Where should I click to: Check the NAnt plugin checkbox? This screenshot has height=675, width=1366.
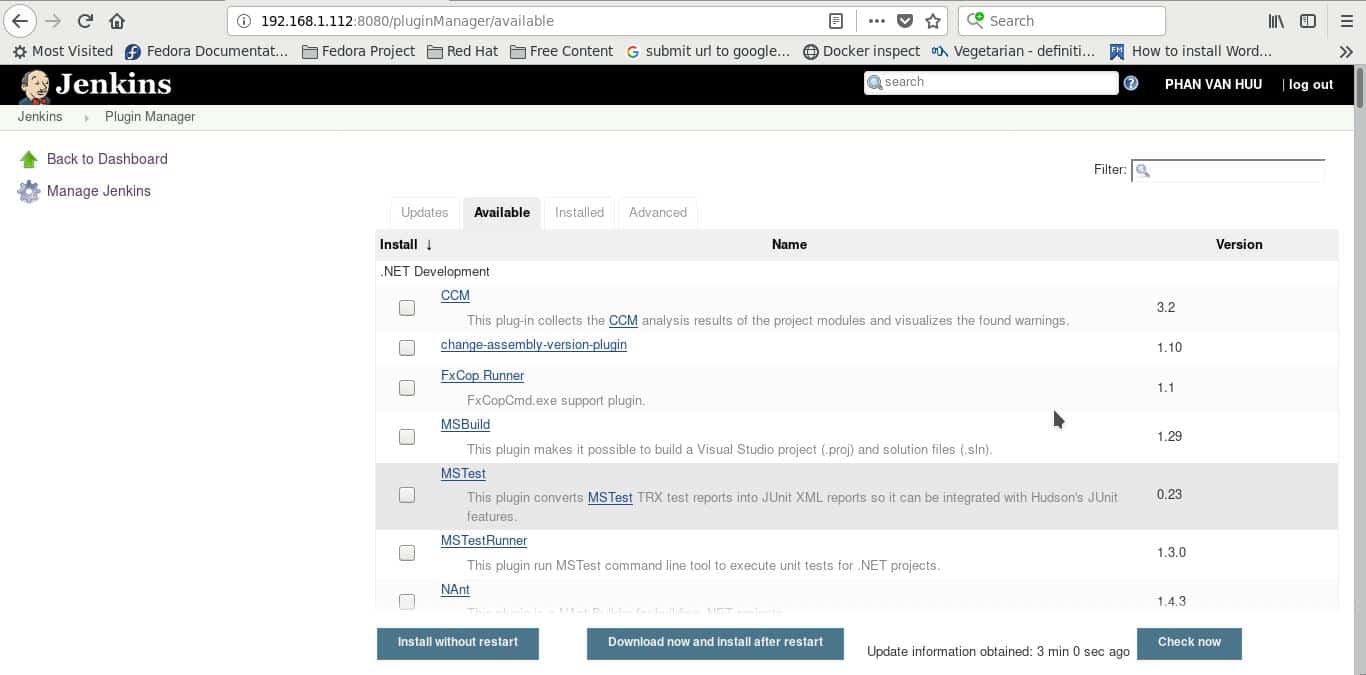(x=407, y=602)
